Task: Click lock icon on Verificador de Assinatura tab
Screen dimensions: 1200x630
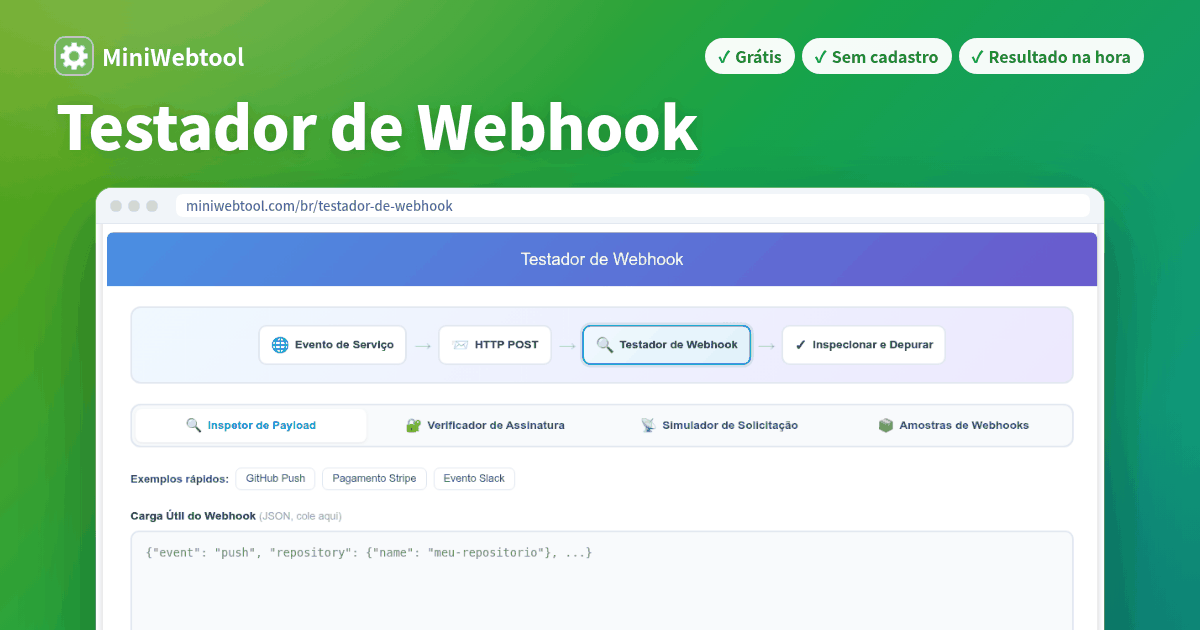Action: pyautogui.click(x=413, y=425)
